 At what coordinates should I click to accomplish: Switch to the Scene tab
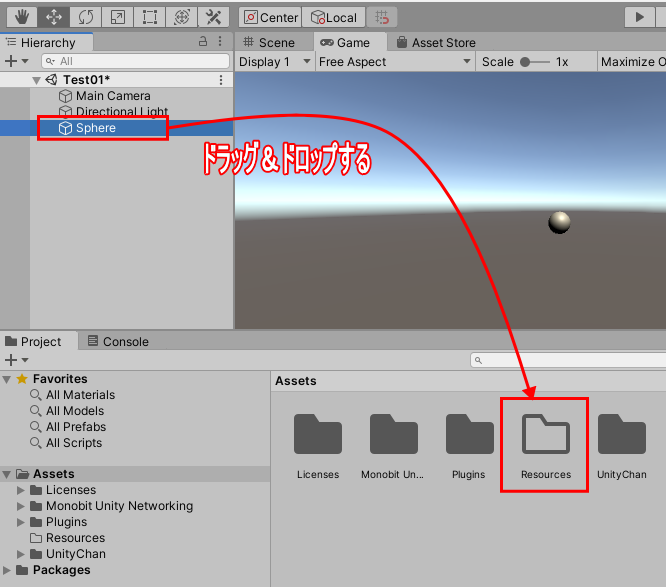click(x=269, y=42)
